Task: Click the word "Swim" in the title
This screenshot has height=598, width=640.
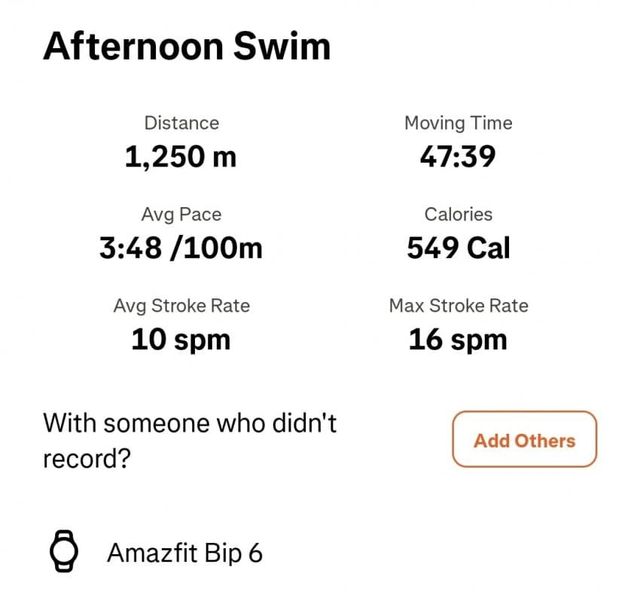Action: pyautogui.click(x=282, y=47)
